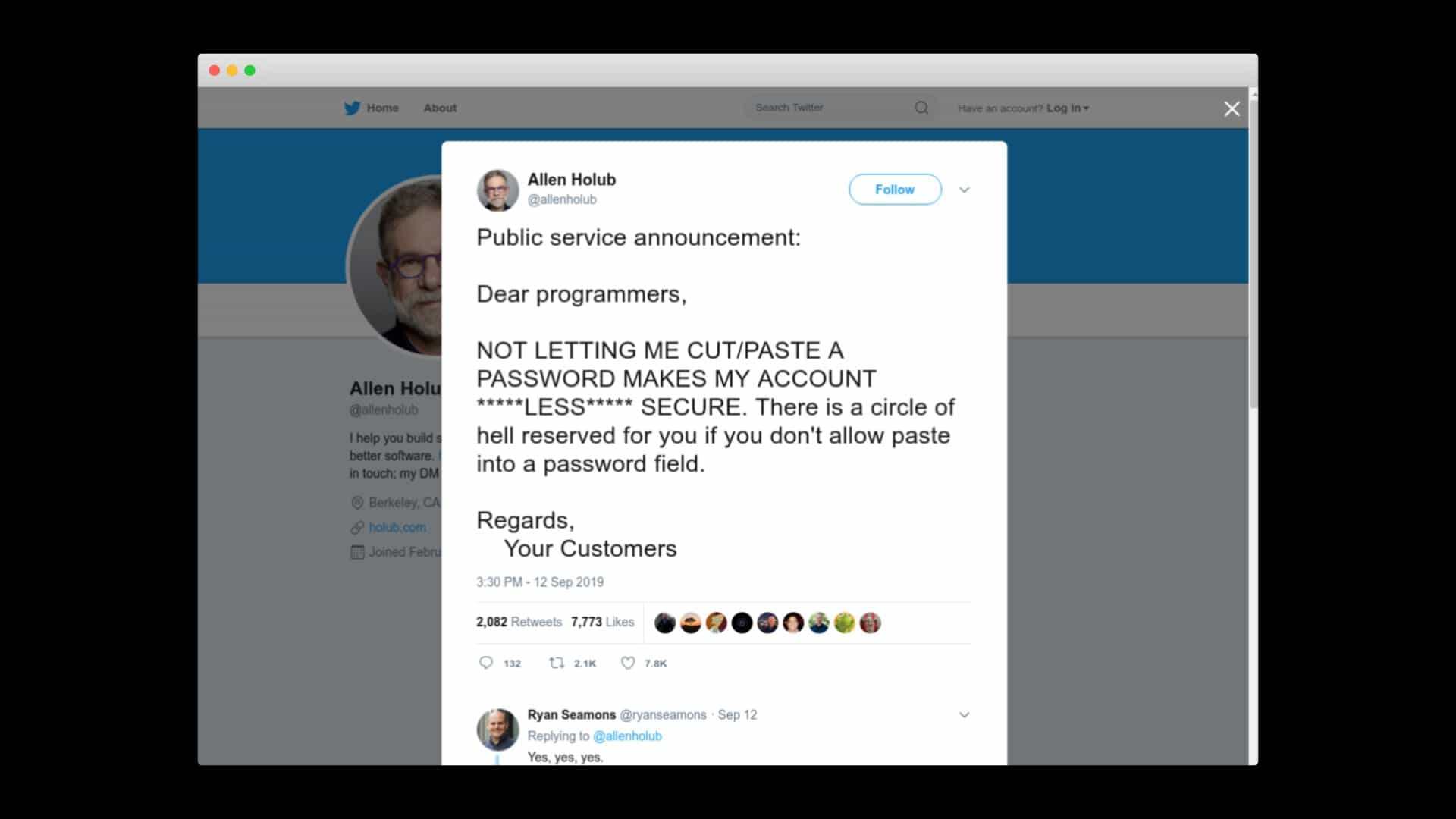Open the last liker's avatar in row

coord(870,623)
